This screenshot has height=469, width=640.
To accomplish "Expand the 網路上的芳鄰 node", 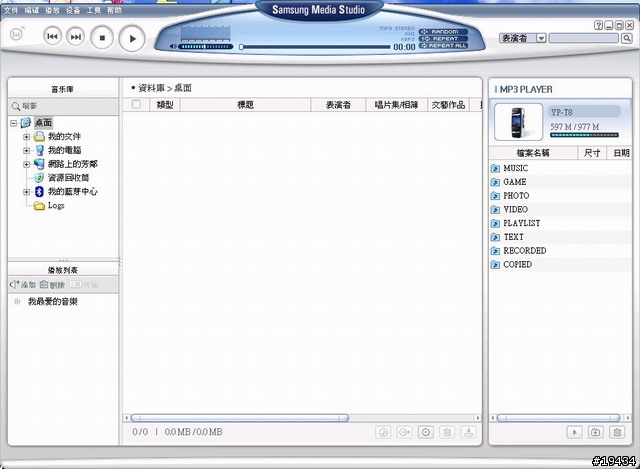I will [x=27, y=164].
